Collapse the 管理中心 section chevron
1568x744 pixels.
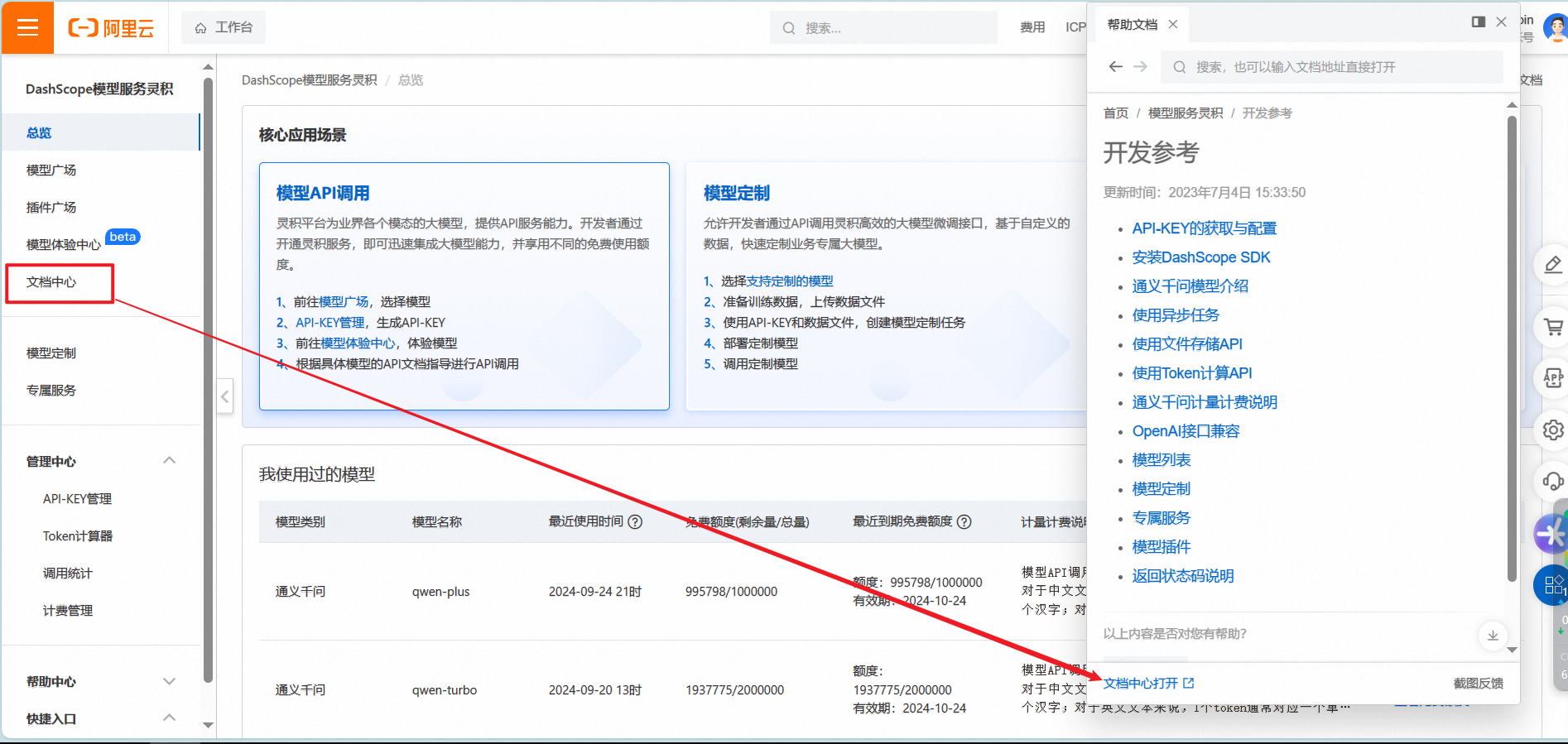[x=170, y=460]
